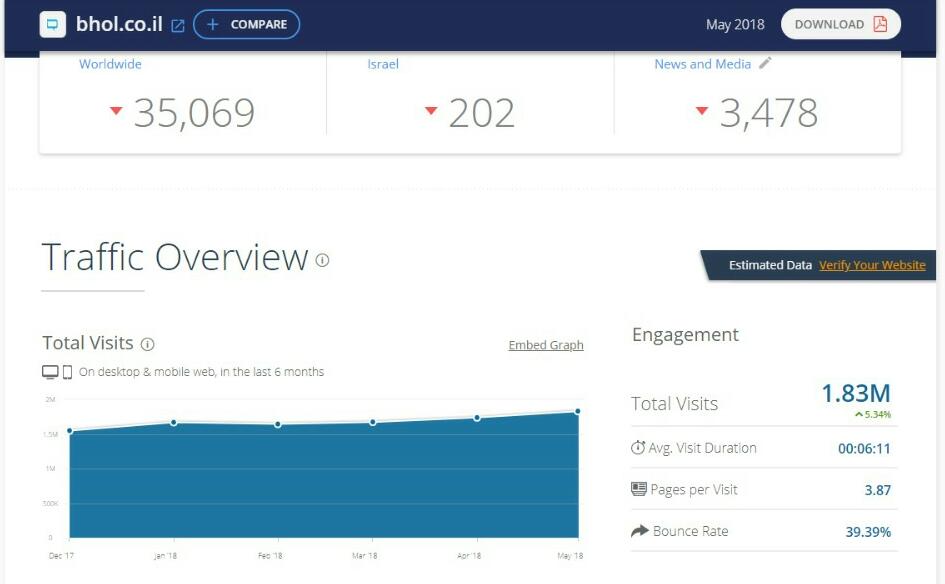
Task: Click the info icon next to Traffic Overview
Action: [x=322, y=260]
